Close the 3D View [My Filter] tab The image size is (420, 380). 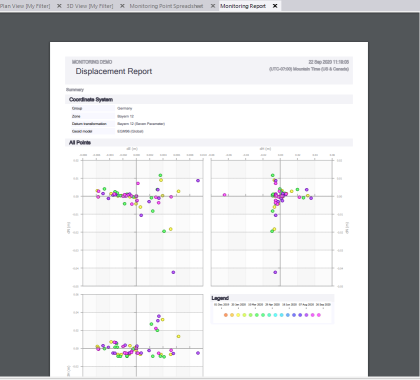[x=122, y=6]
